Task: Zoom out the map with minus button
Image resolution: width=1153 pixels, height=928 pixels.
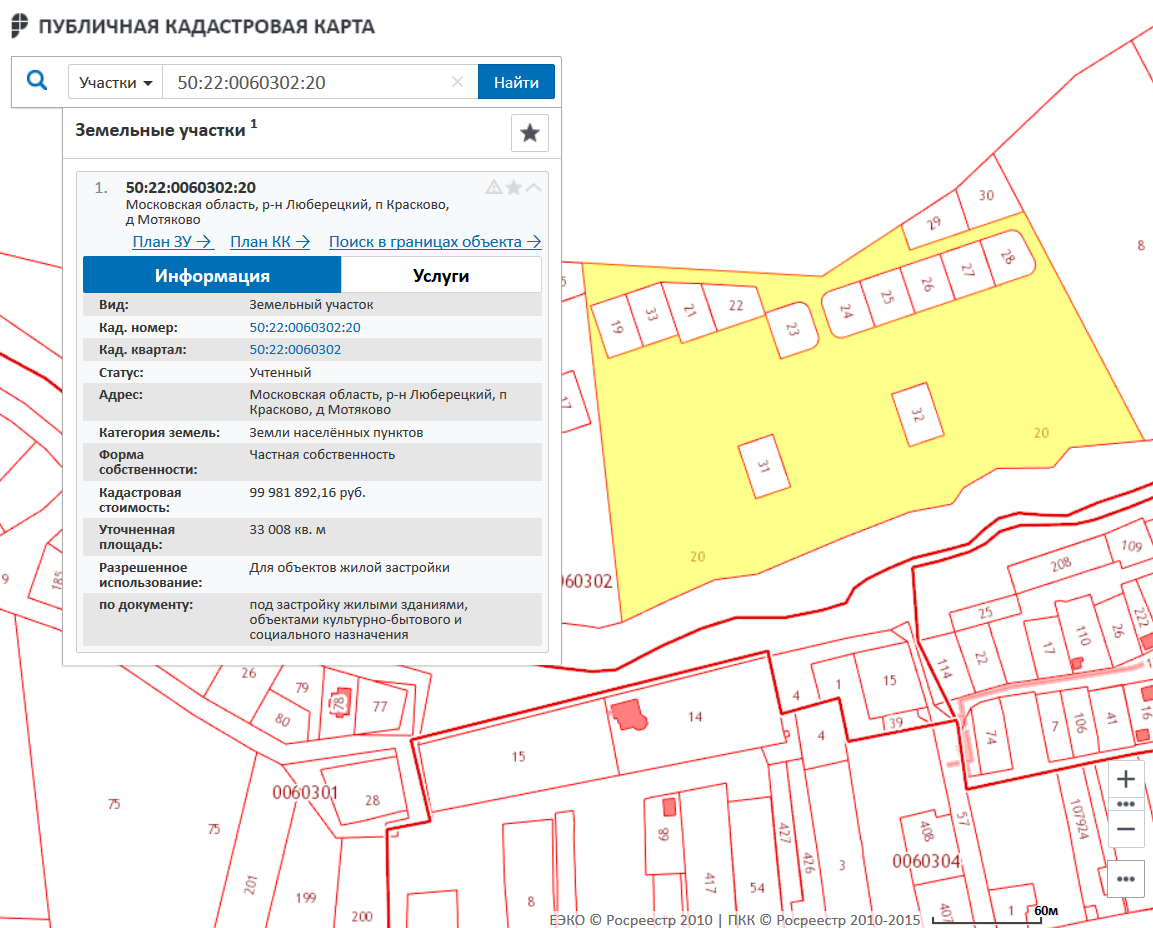Action: (1125, 829)
